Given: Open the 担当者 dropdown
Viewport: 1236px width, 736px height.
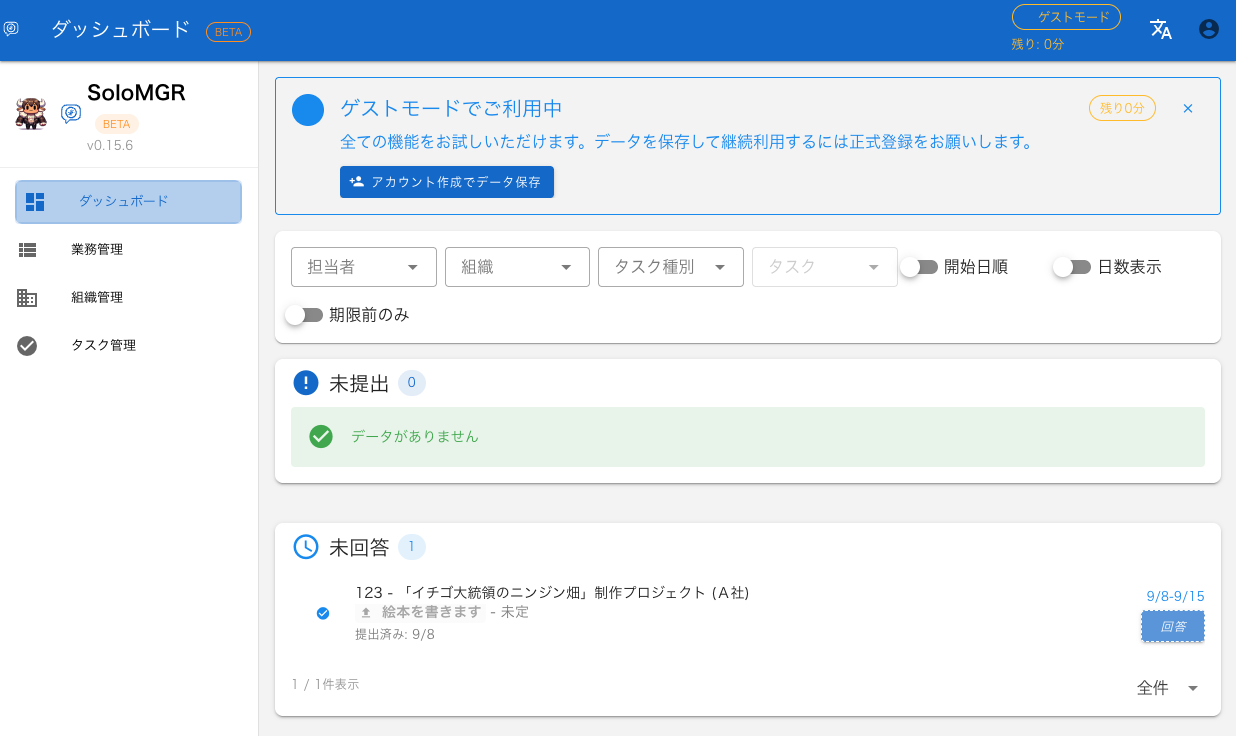Looking at the screenshot, I should 364,267.
